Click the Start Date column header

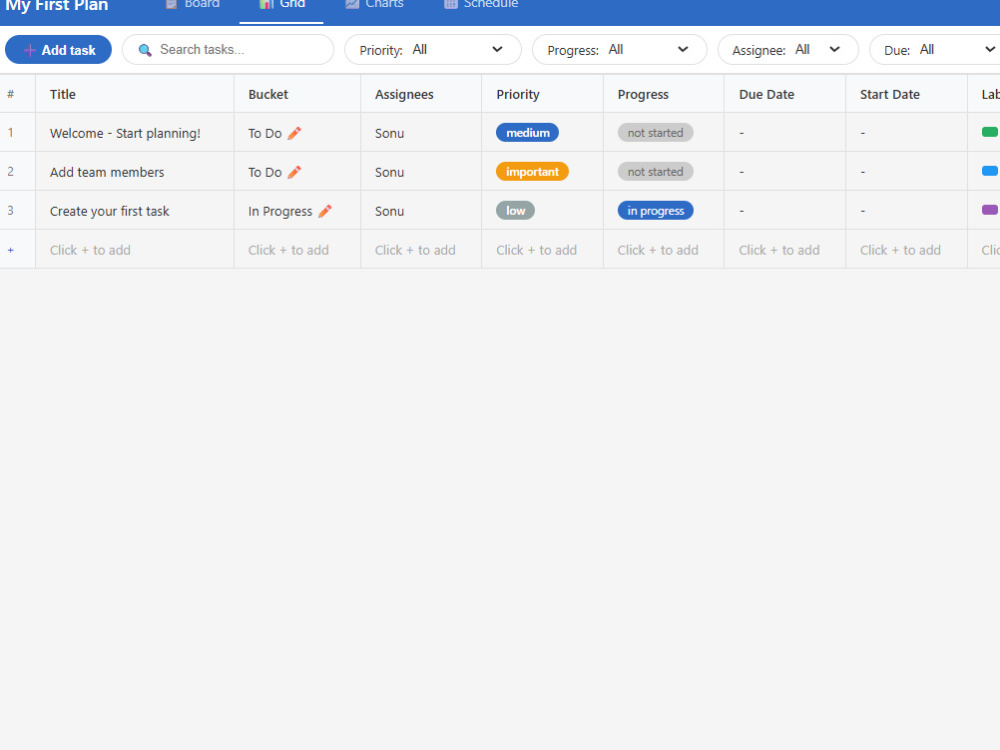pos(906,94)
